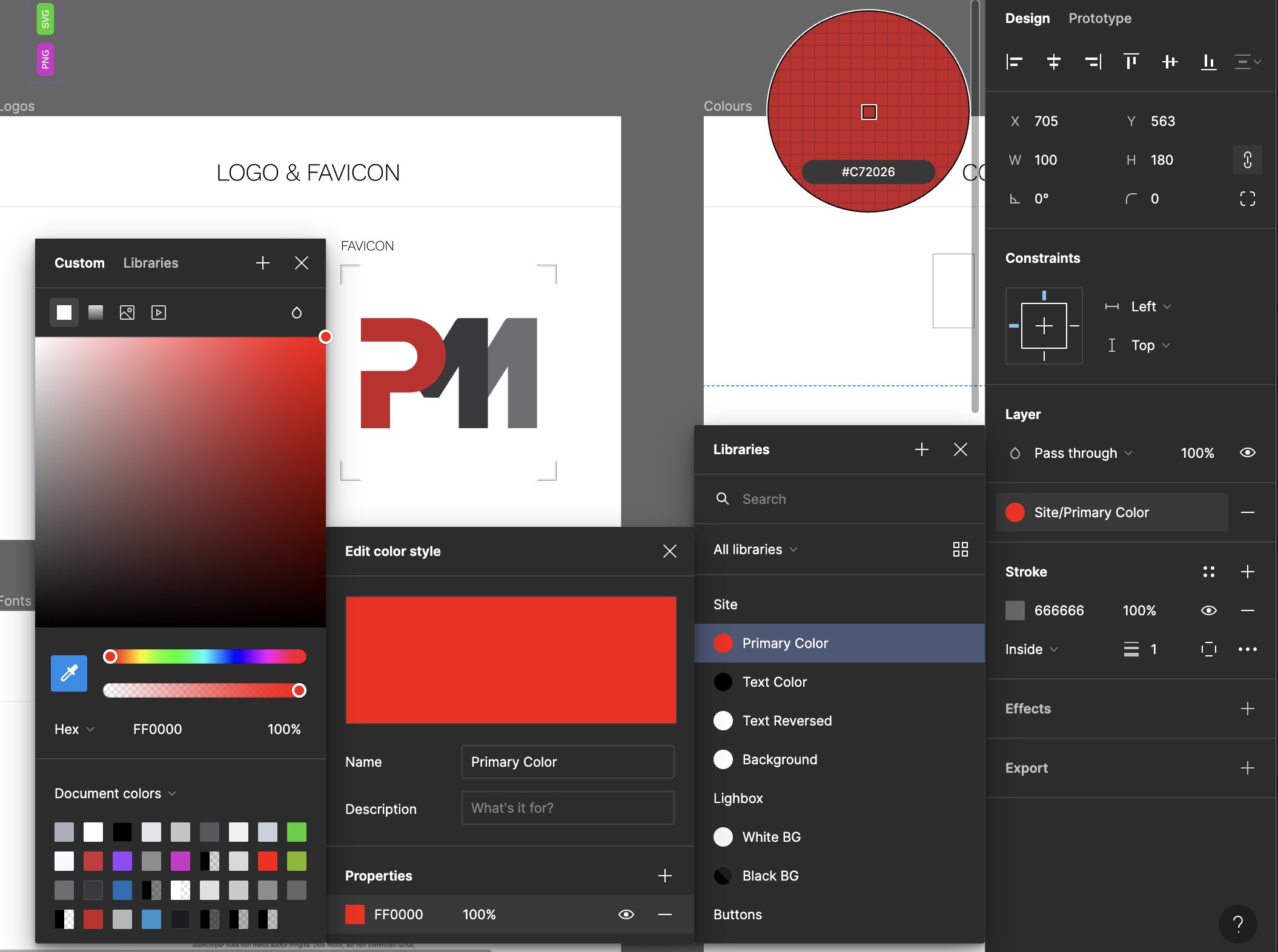Create new style in Libraries panel

click(922, 449)
